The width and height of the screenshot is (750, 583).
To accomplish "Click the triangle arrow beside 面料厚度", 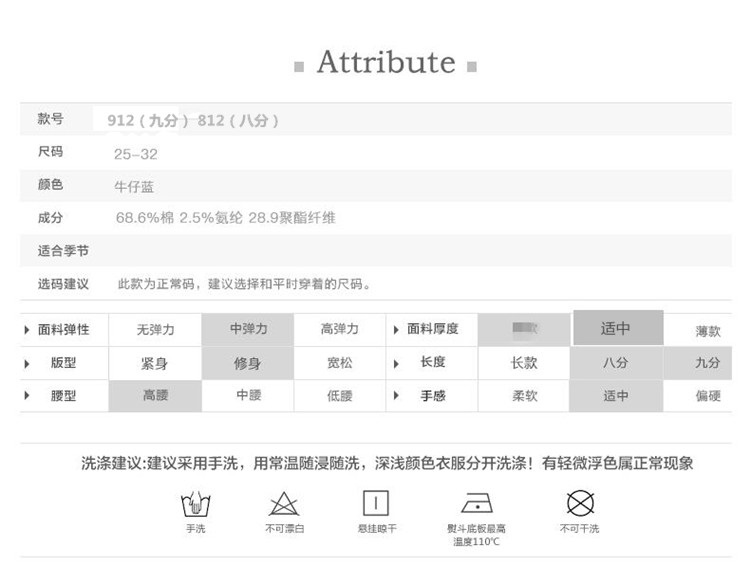I will 396,330.
